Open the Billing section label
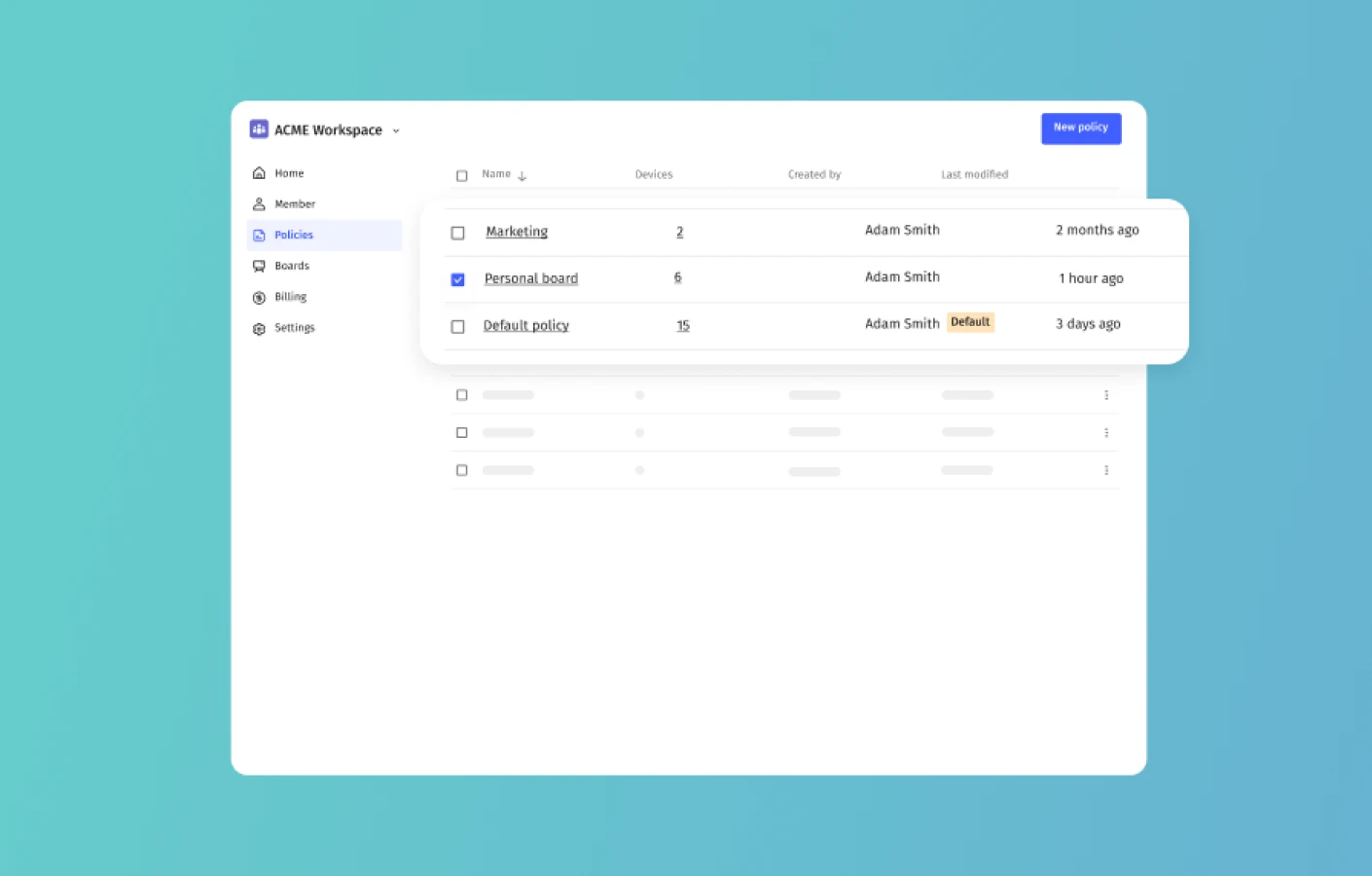The width and height of the screenshot is (1372, 876). pyautogui.click(x=290, y=297)
